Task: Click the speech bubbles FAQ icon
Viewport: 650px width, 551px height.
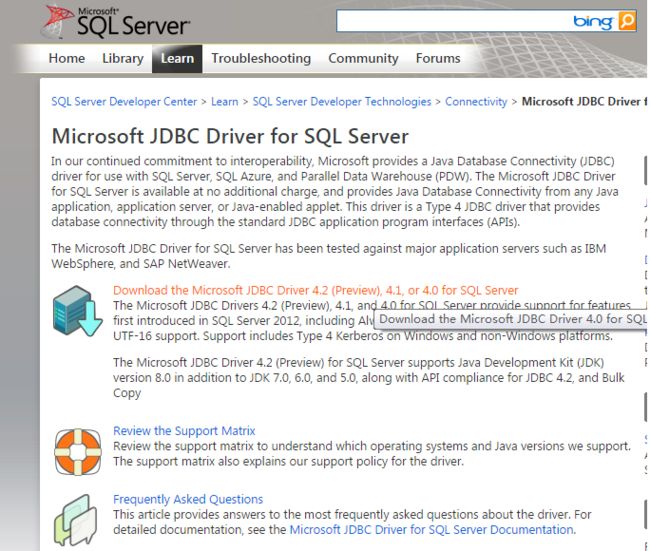Action: click(75, 520)
